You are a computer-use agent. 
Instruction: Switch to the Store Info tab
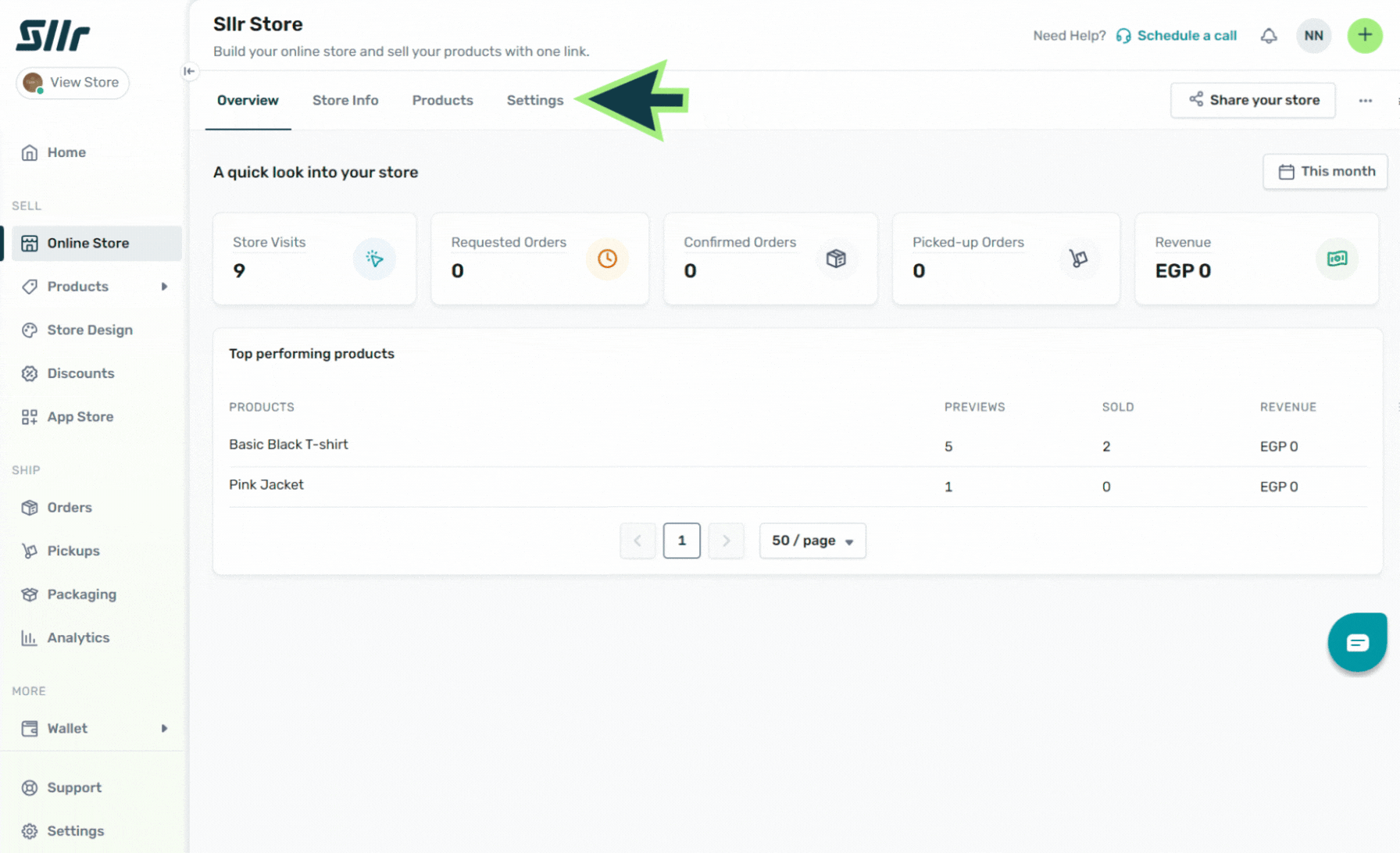click(x=345, y=101)
